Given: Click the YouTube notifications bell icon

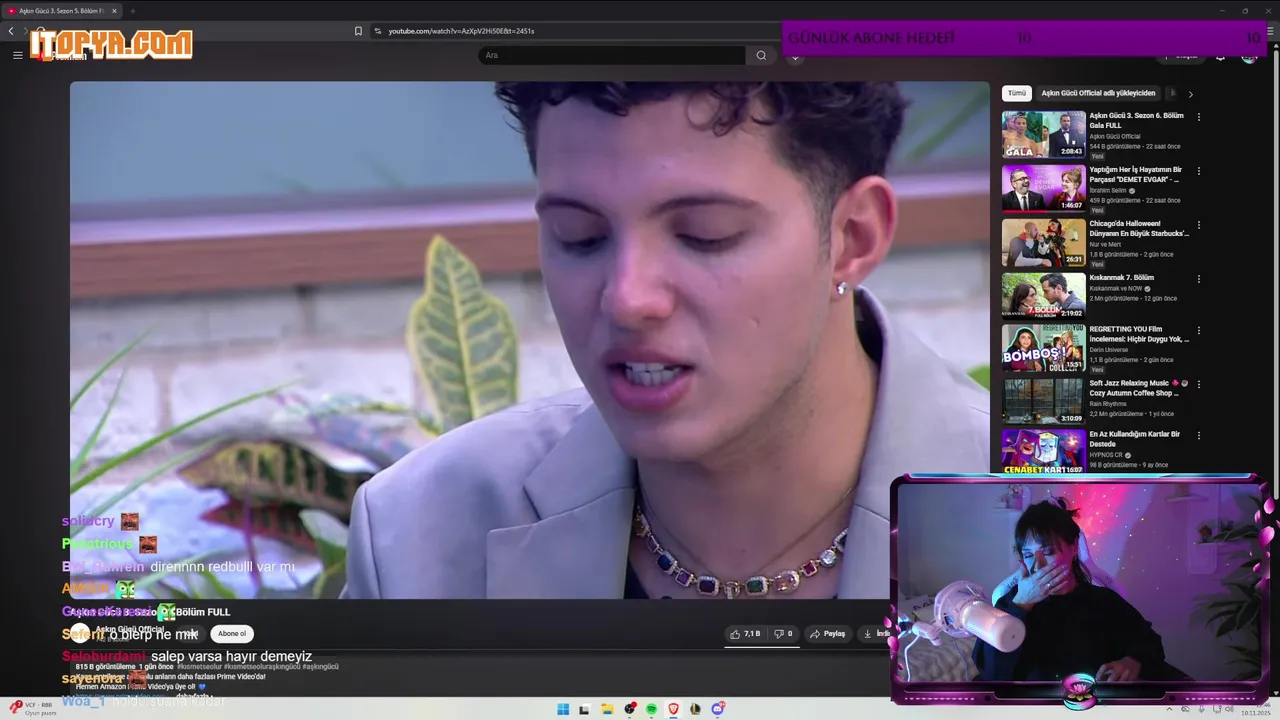Looking at the screenshot, I should click(1220, 56).
